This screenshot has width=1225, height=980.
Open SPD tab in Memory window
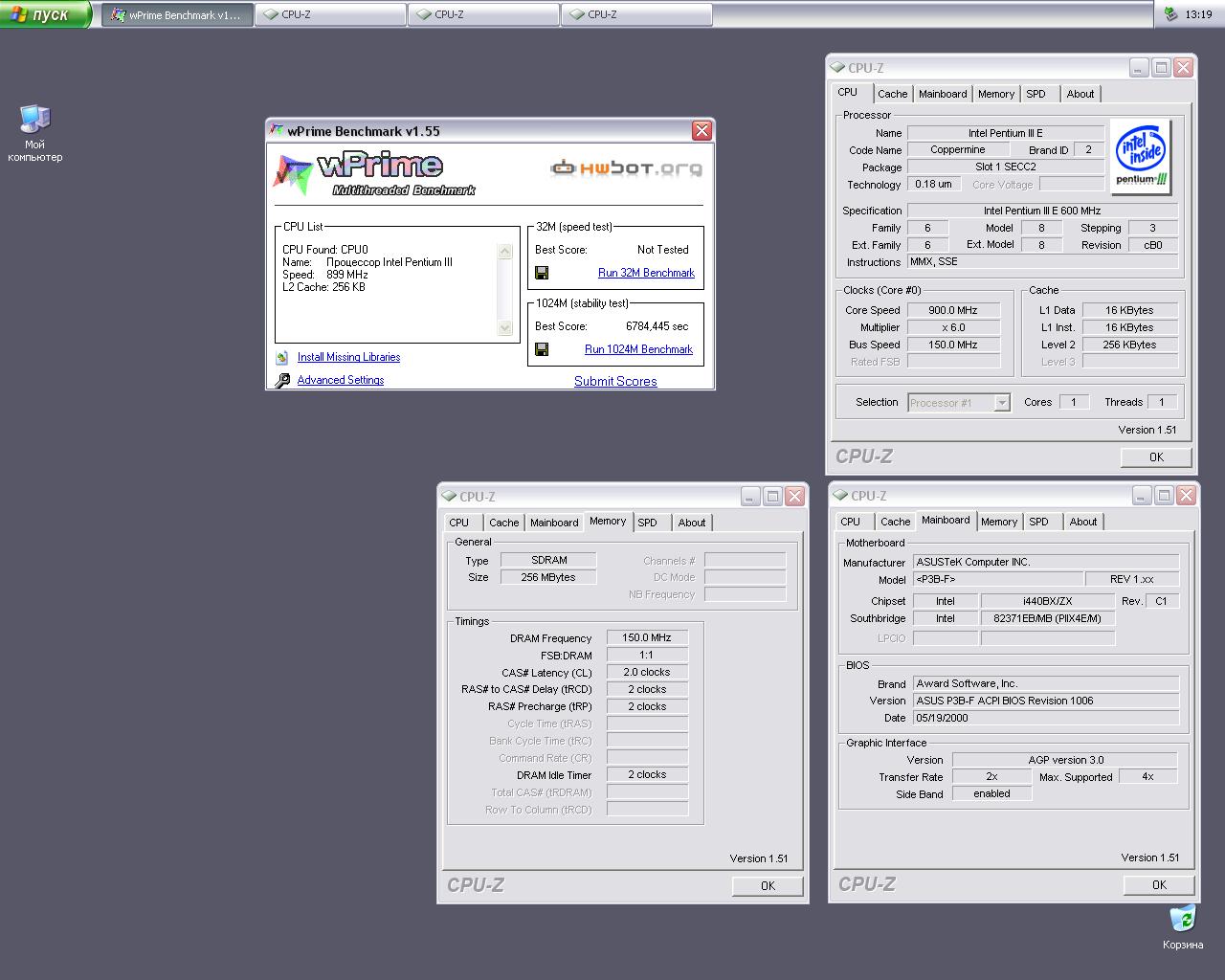tap(648, 523)
